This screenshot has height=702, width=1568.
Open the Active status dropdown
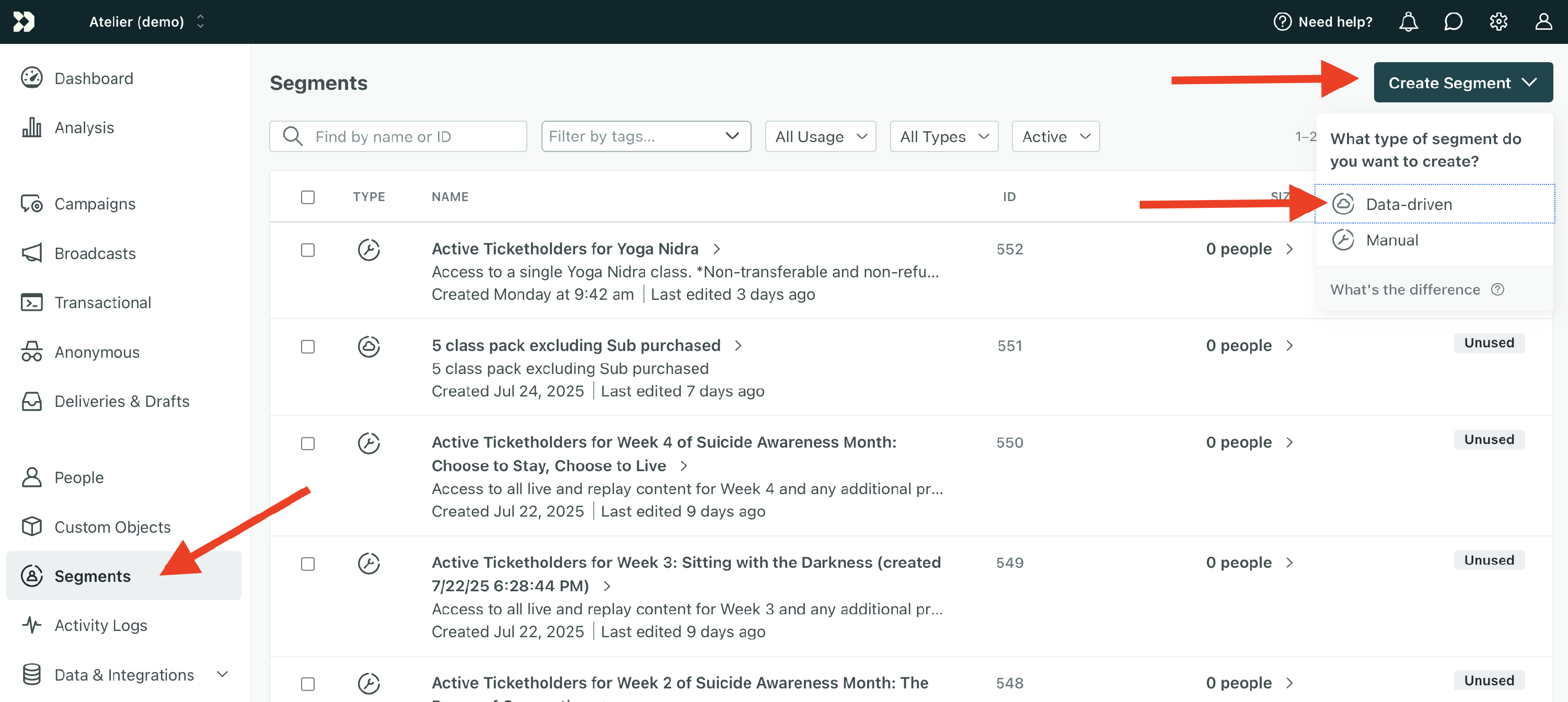coord(1055,136)
